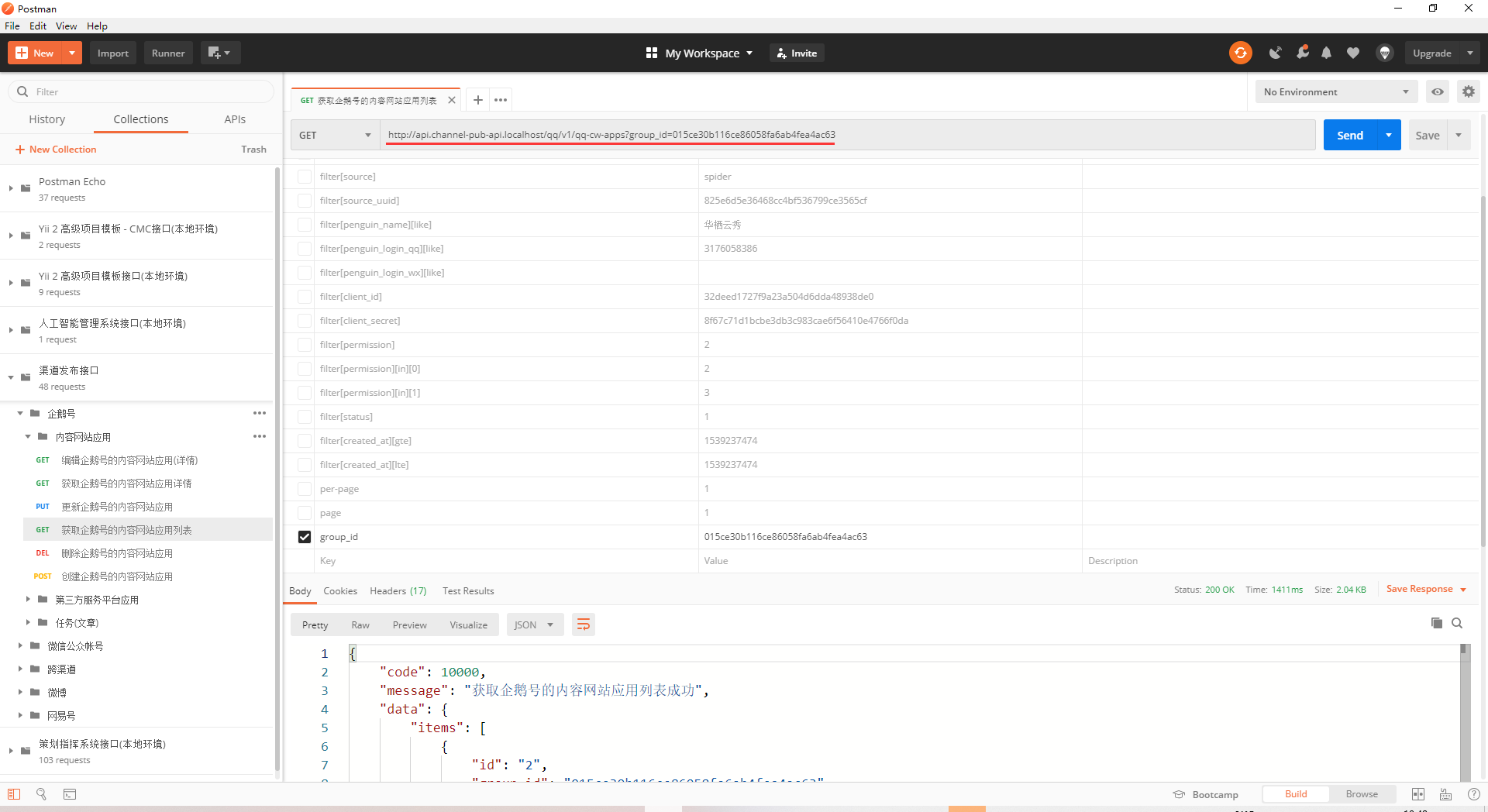Click the Send button
The width and height of the screenshot is (1488, 812).
click(x=1349, y=135)
